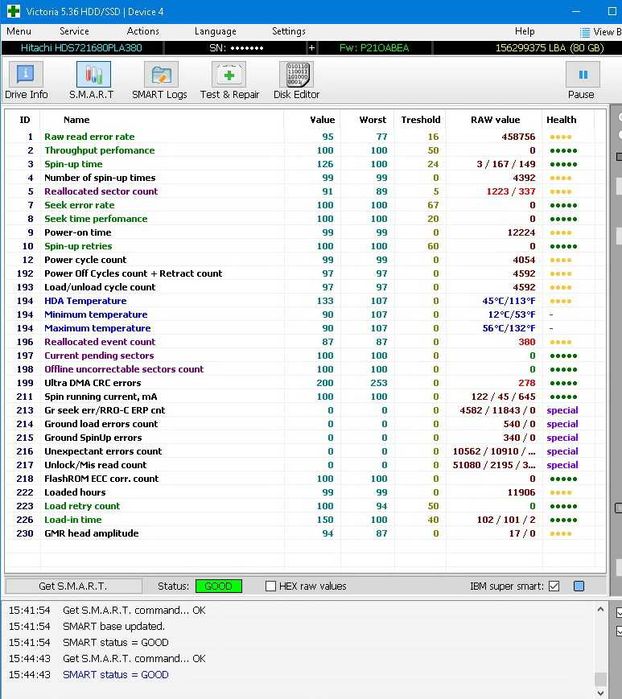Open the Service menu
The width and height of the screenshot is (622, 699).
click(74, 31)
